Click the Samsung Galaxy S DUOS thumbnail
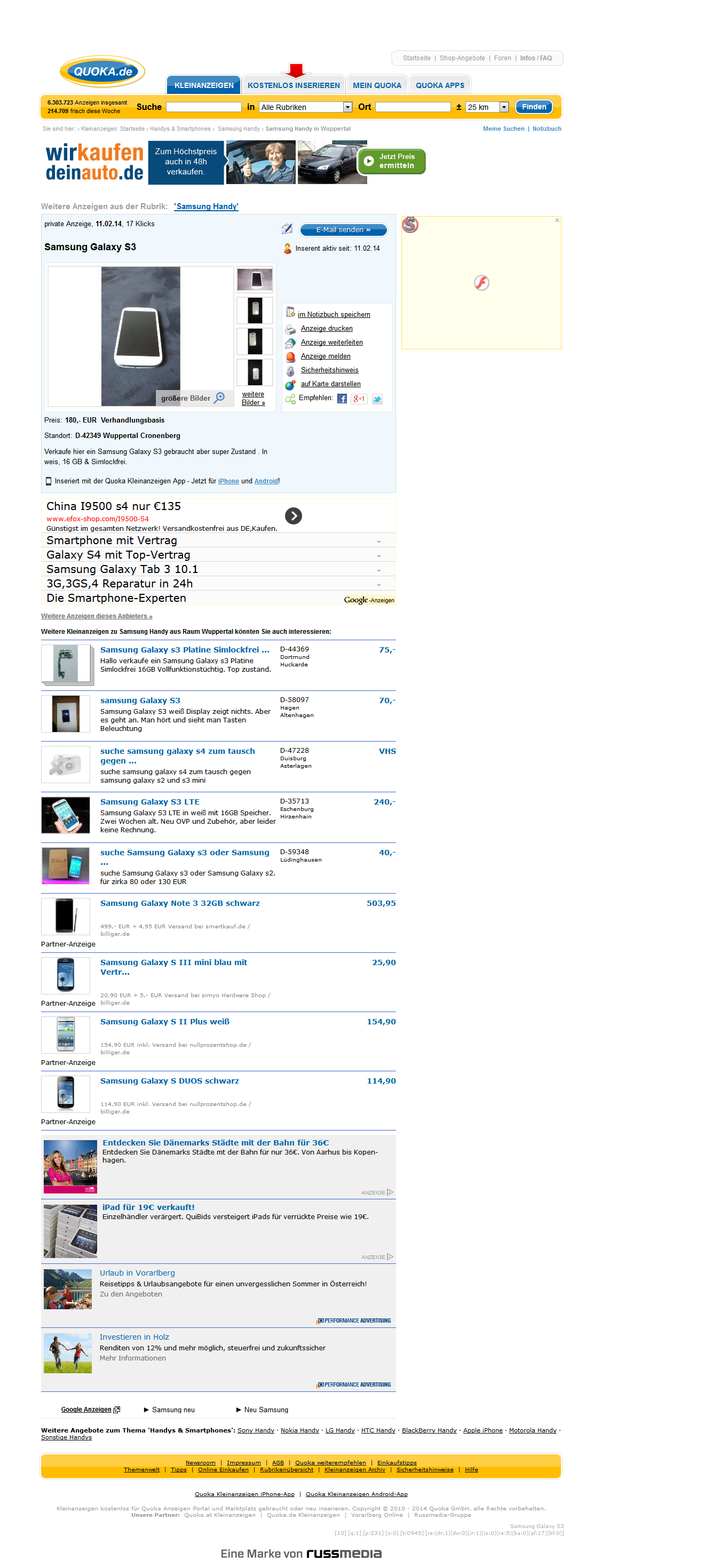Image resolution: width=720 pixels, height=1568 pixels. coord(65,1094)
